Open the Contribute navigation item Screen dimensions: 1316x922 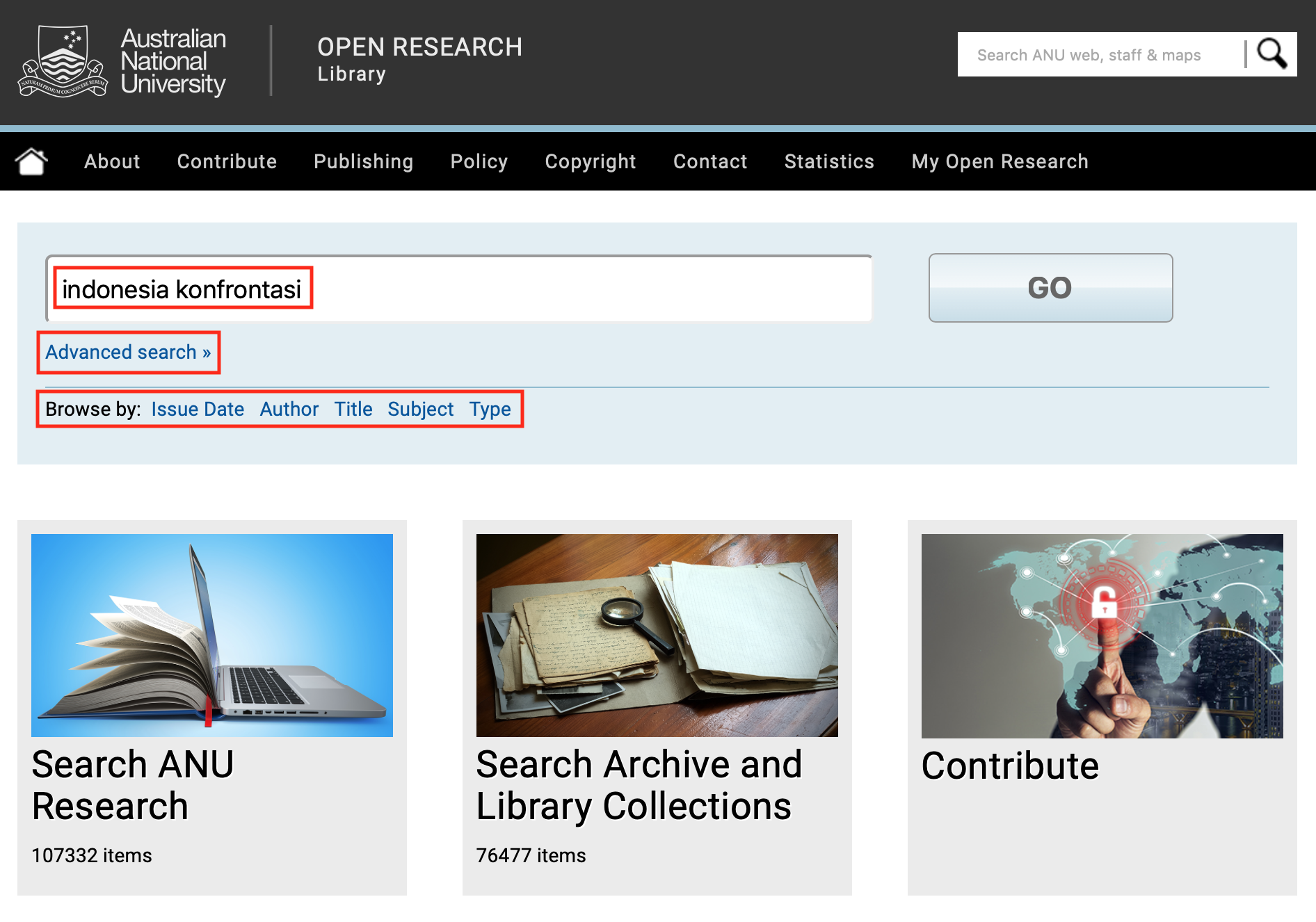point(227,161)
